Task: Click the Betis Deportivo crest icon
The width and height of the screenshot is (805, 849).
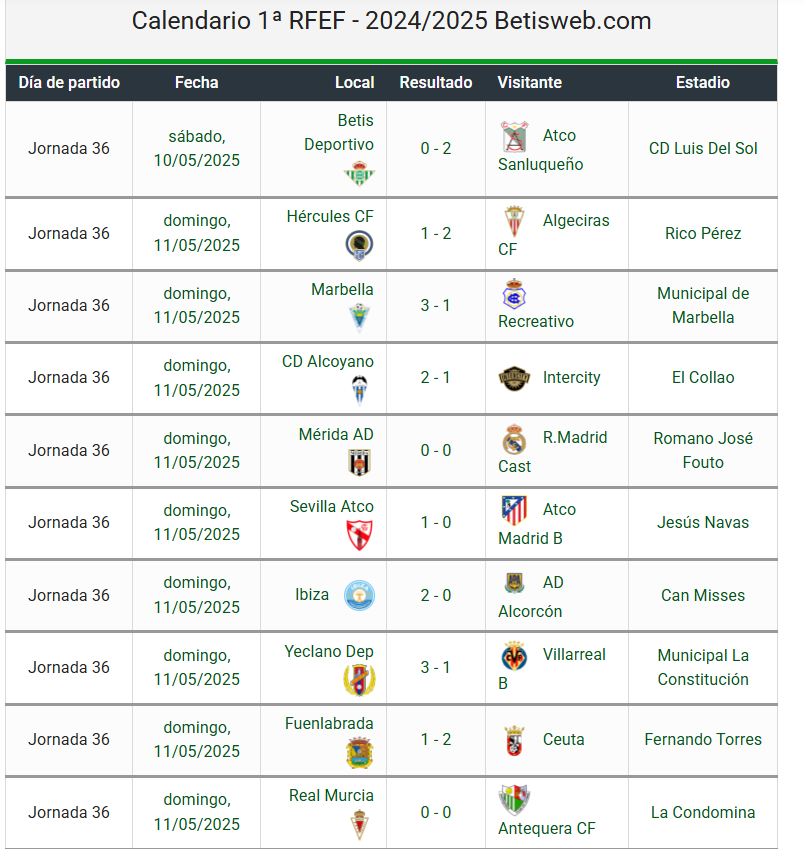Action: pos(359,173)
